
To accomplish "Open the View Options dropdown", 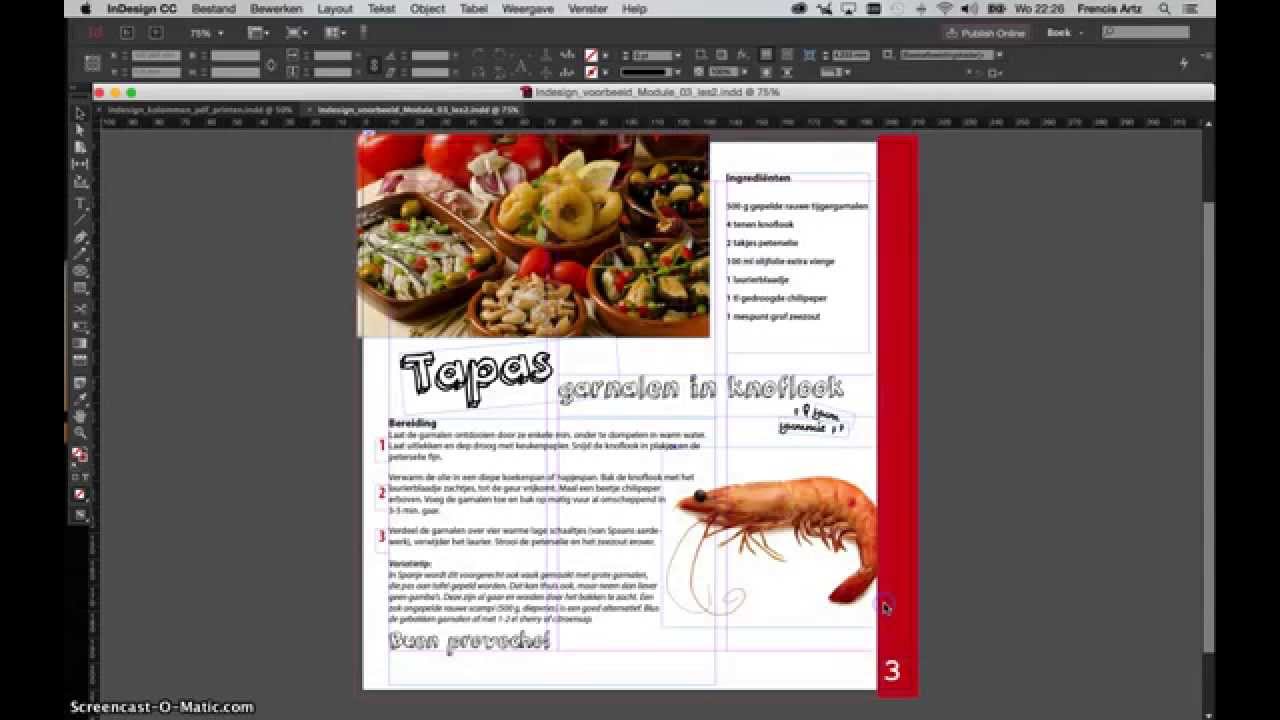I will coord(258,33).
